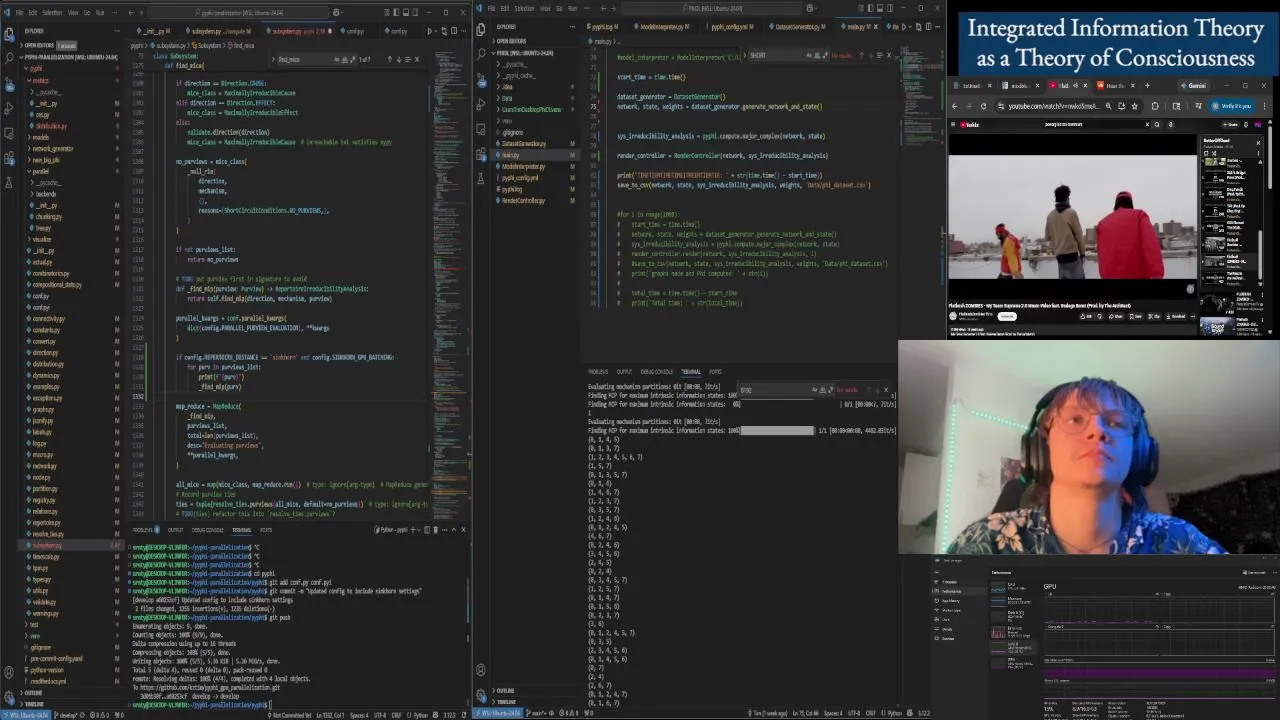Run Python file in left VS Code editor
Screen dimensions: 1280x720
(430, 31)
